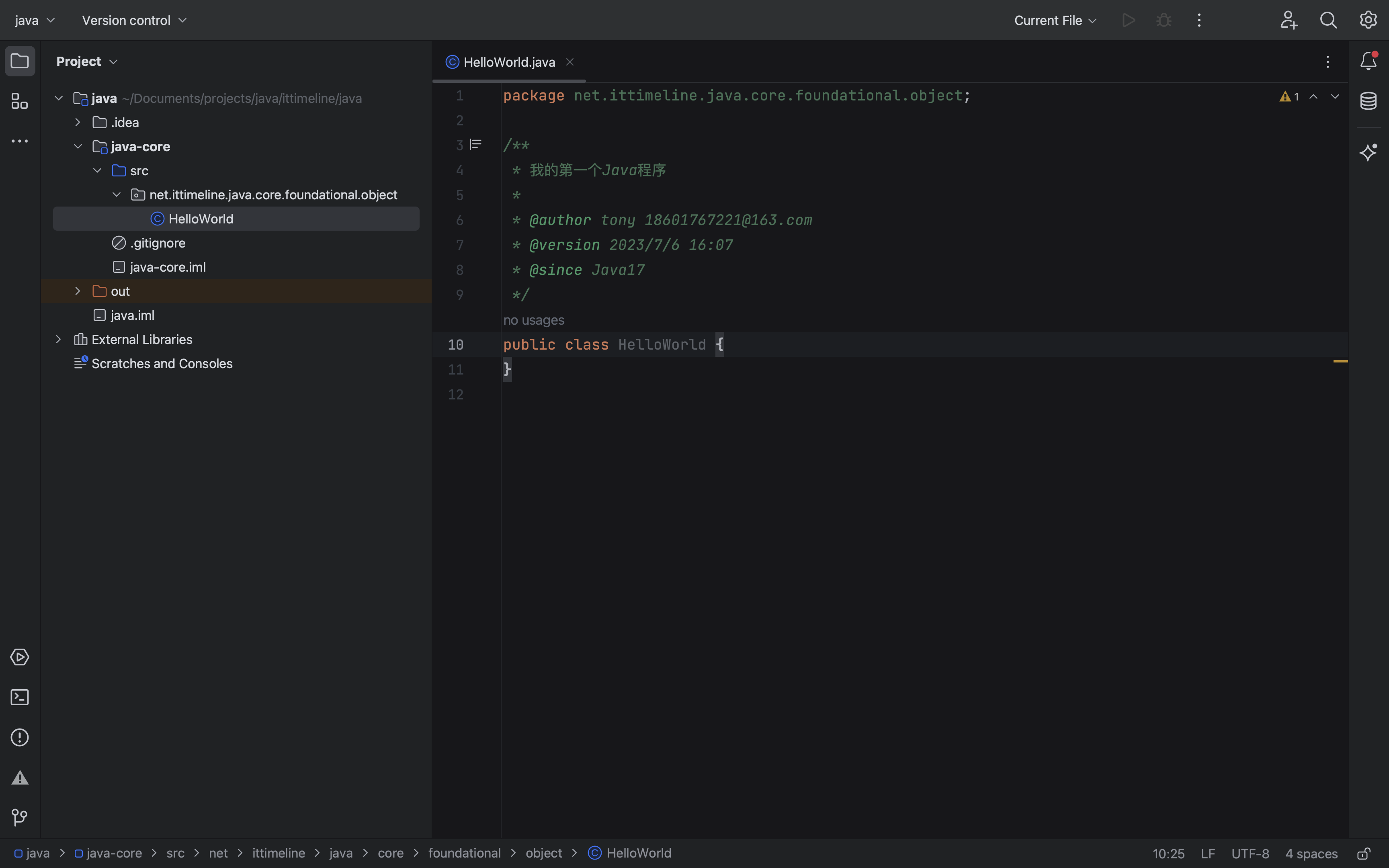
Task: Open the Services tool window
Action: 20,657
